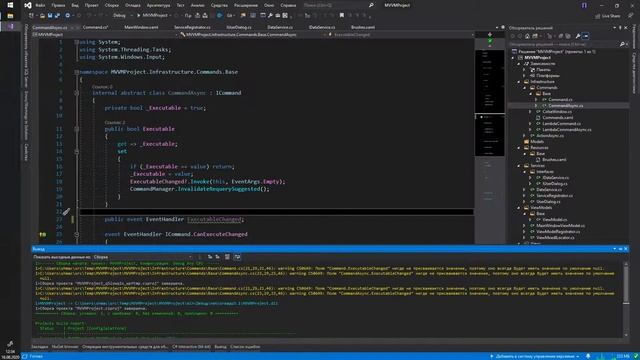Open the Вид menu
The image size is (640, 360).
click(x=75, y=5)
